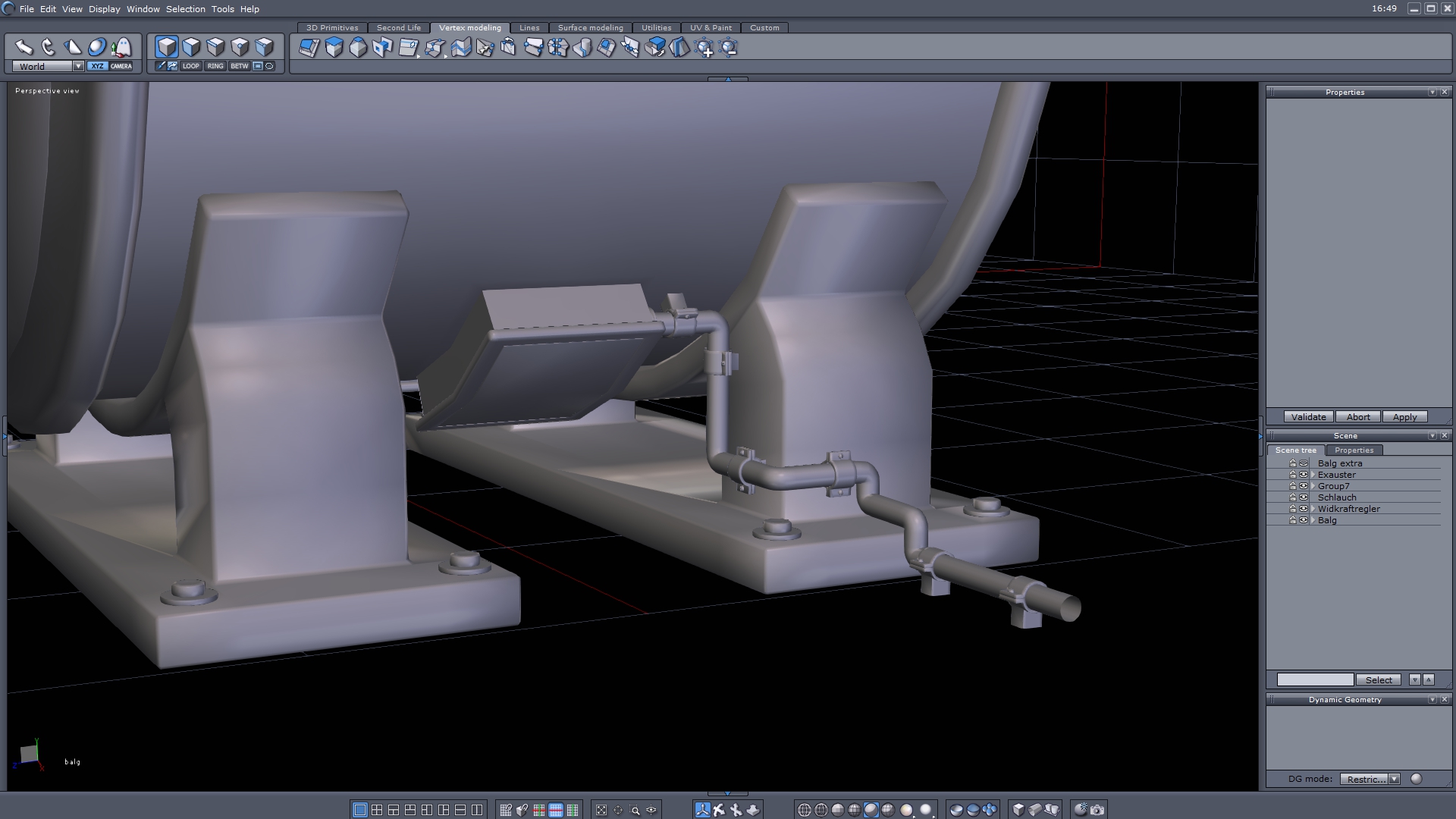This screenshot has width=1456, height=819.
Task: Click the zoom magnifier viewport icon
Action: (635, 810)
